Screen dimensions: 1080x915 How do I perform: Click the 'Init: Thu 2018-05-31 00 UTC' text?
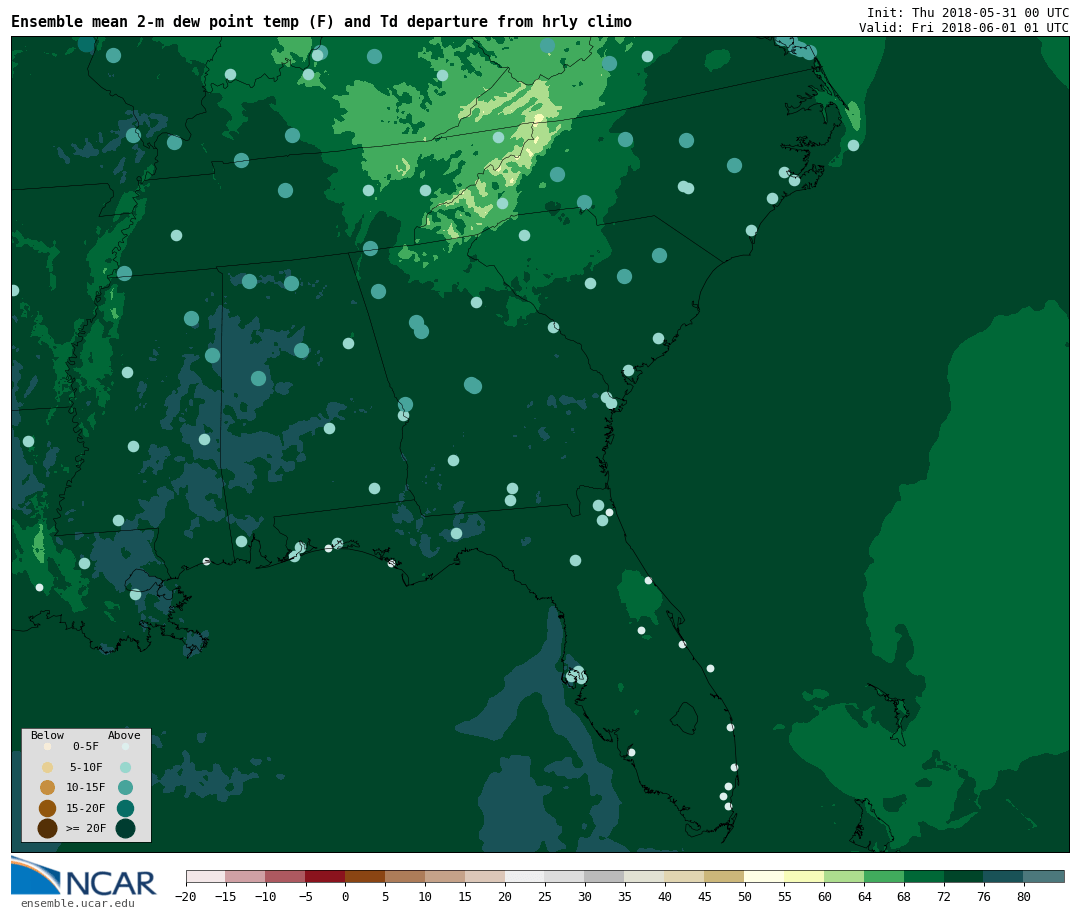click(968, 12)
